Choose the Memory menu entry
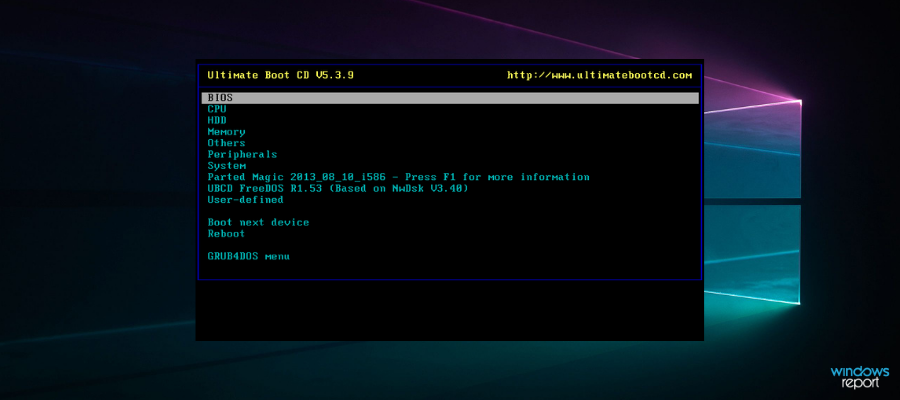This screenshot has width=900, height=400. pos(226,132)
